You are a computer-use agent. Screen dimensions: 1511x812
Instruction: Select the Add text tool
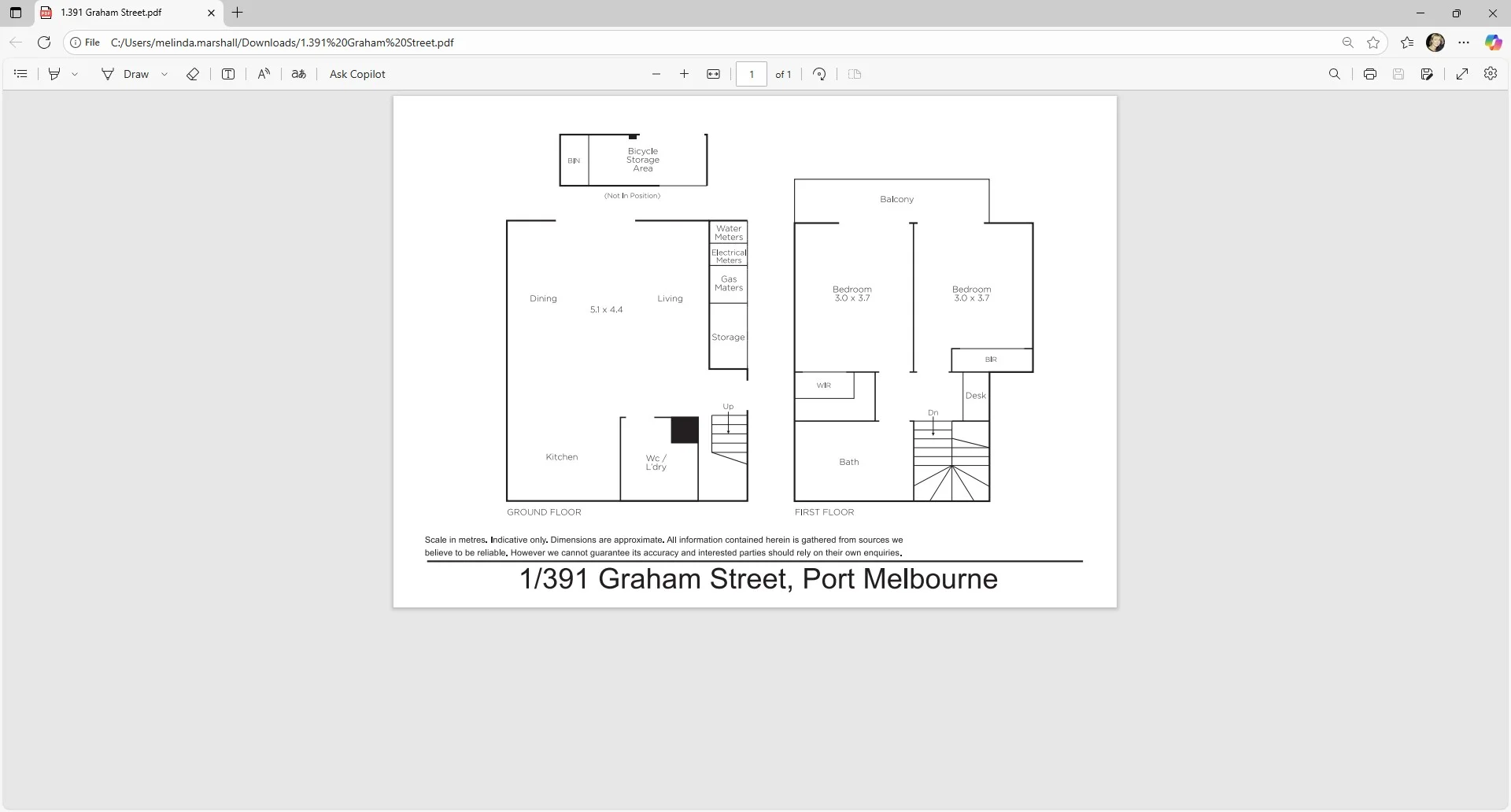pyautogui.click(x=227, y=74)
